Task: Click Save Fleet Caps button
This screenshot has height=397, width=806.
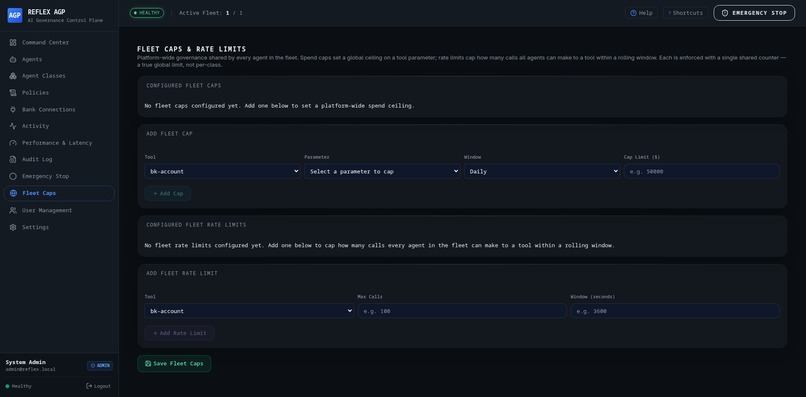Action: point(174,364)
